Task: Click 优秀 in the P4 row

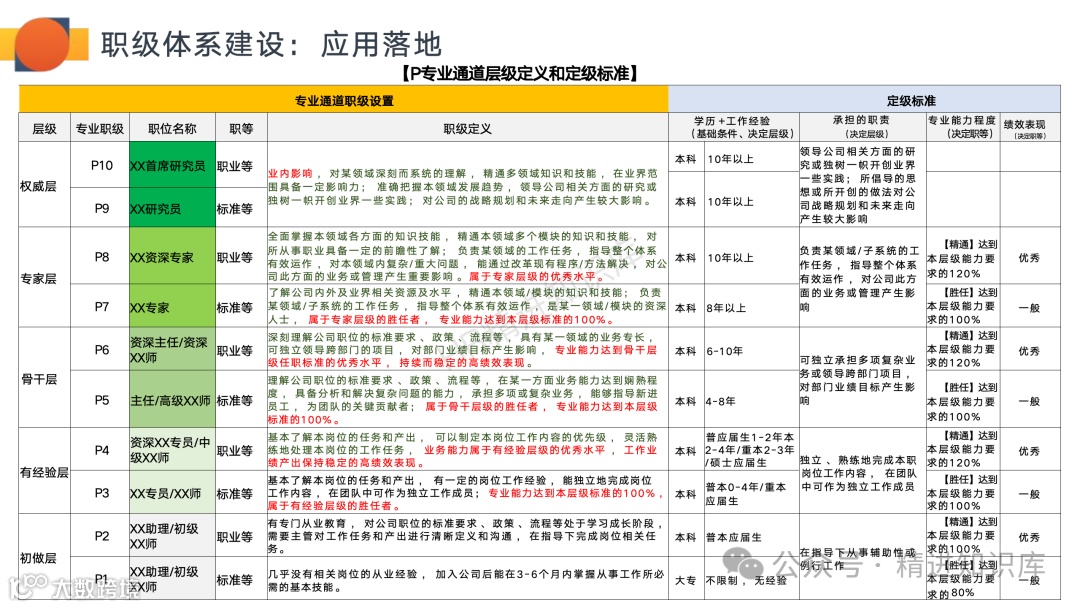Action: coord(1030,450)
